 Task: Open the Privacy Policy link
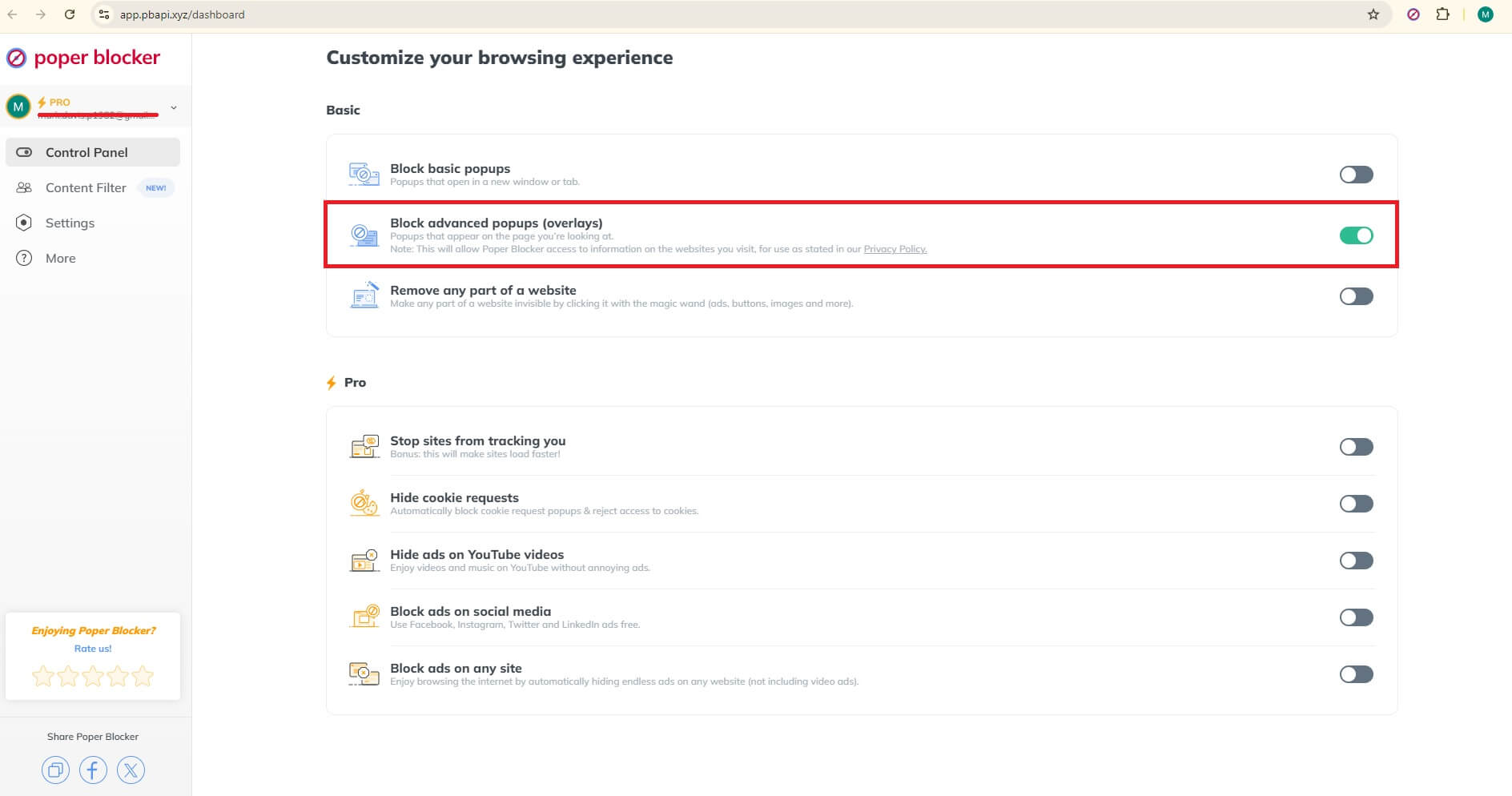click(x=894, y=249)
